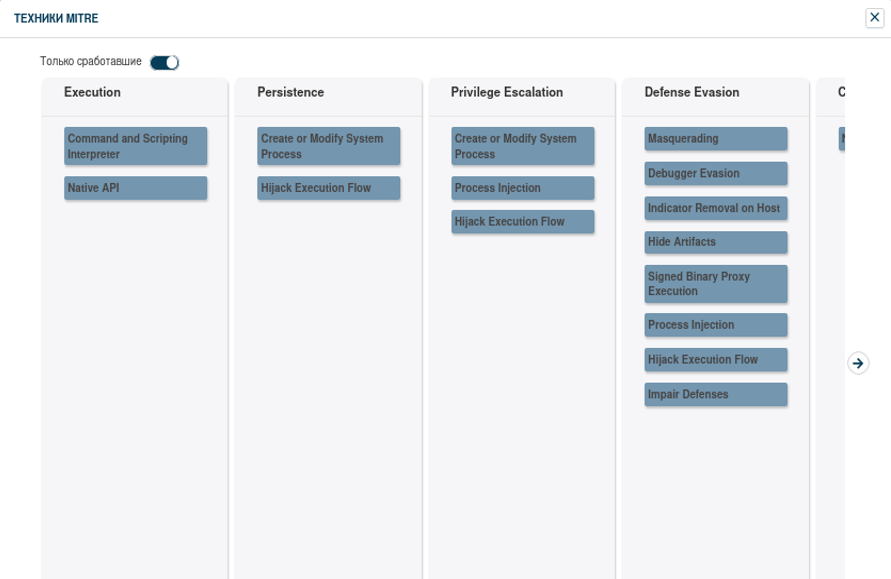Click Process Injection under Defense Evasion
891x579 pixels.
click(715, 325)
